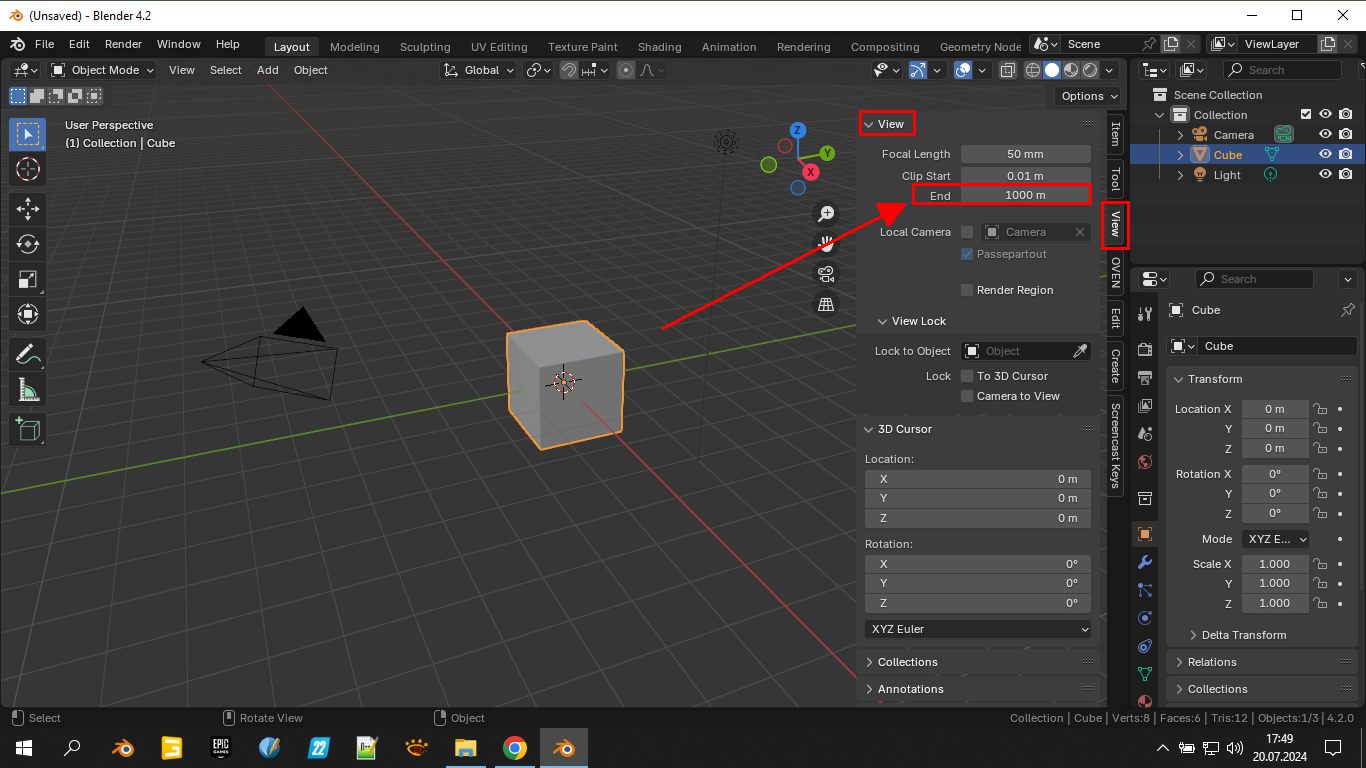Hide Light in viewport via eye icon
The width and height of the screenshot is (1366, 768).
(x=1325, y=175)
